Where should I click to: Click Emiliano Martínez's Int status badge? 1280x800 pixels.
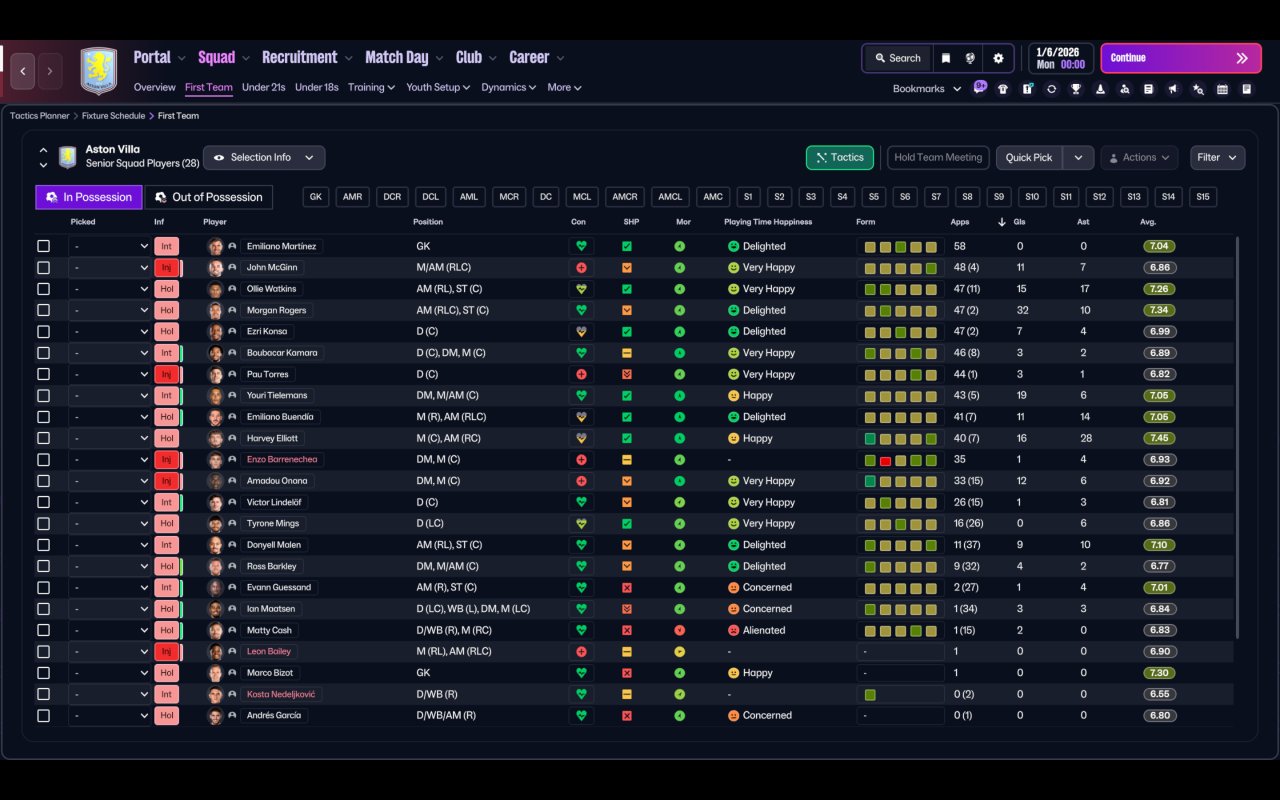167,246
